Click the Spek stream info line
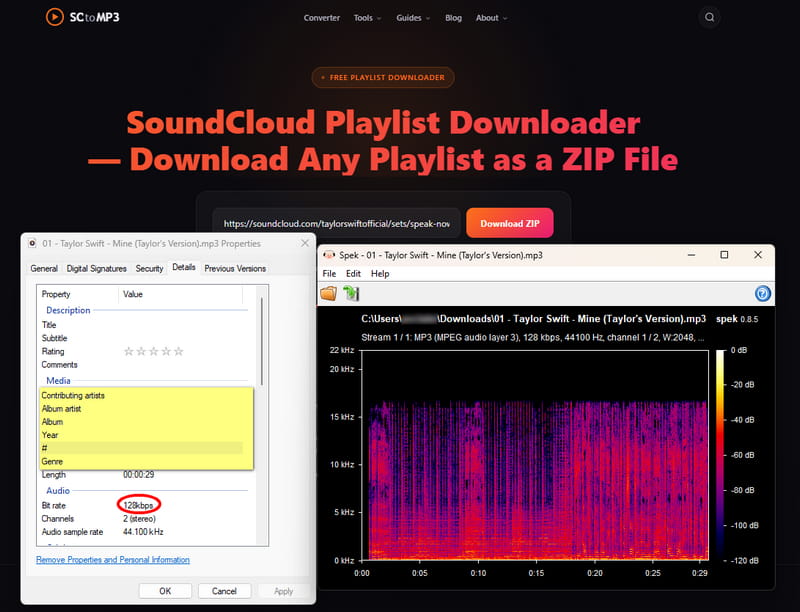The image size is (800, 612). [533, 338]
